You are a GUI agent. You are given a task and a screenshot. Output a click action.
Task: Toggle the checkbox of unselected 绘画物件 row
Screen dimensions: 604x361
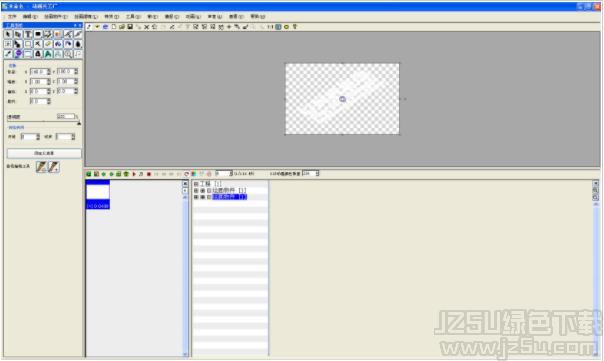tap(209, 191)
